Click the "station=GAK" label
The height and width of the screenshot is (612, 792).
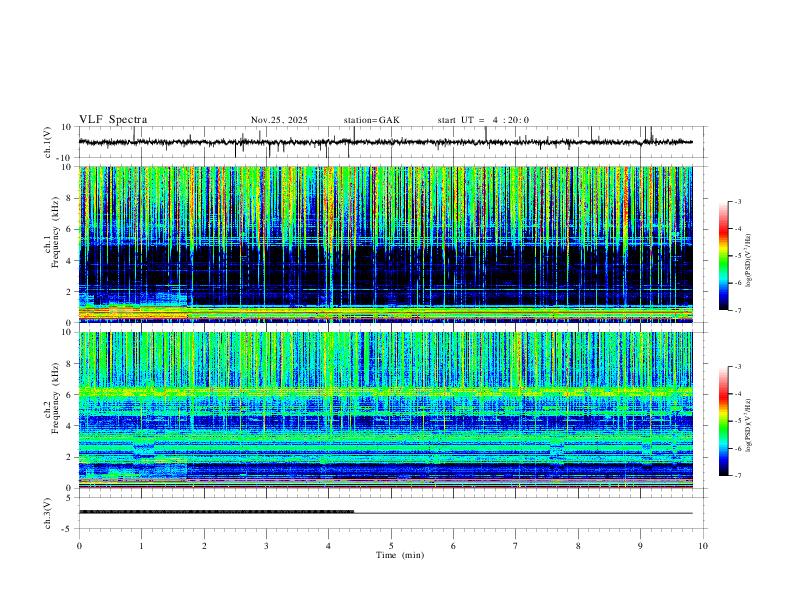[x=371, y=120]
